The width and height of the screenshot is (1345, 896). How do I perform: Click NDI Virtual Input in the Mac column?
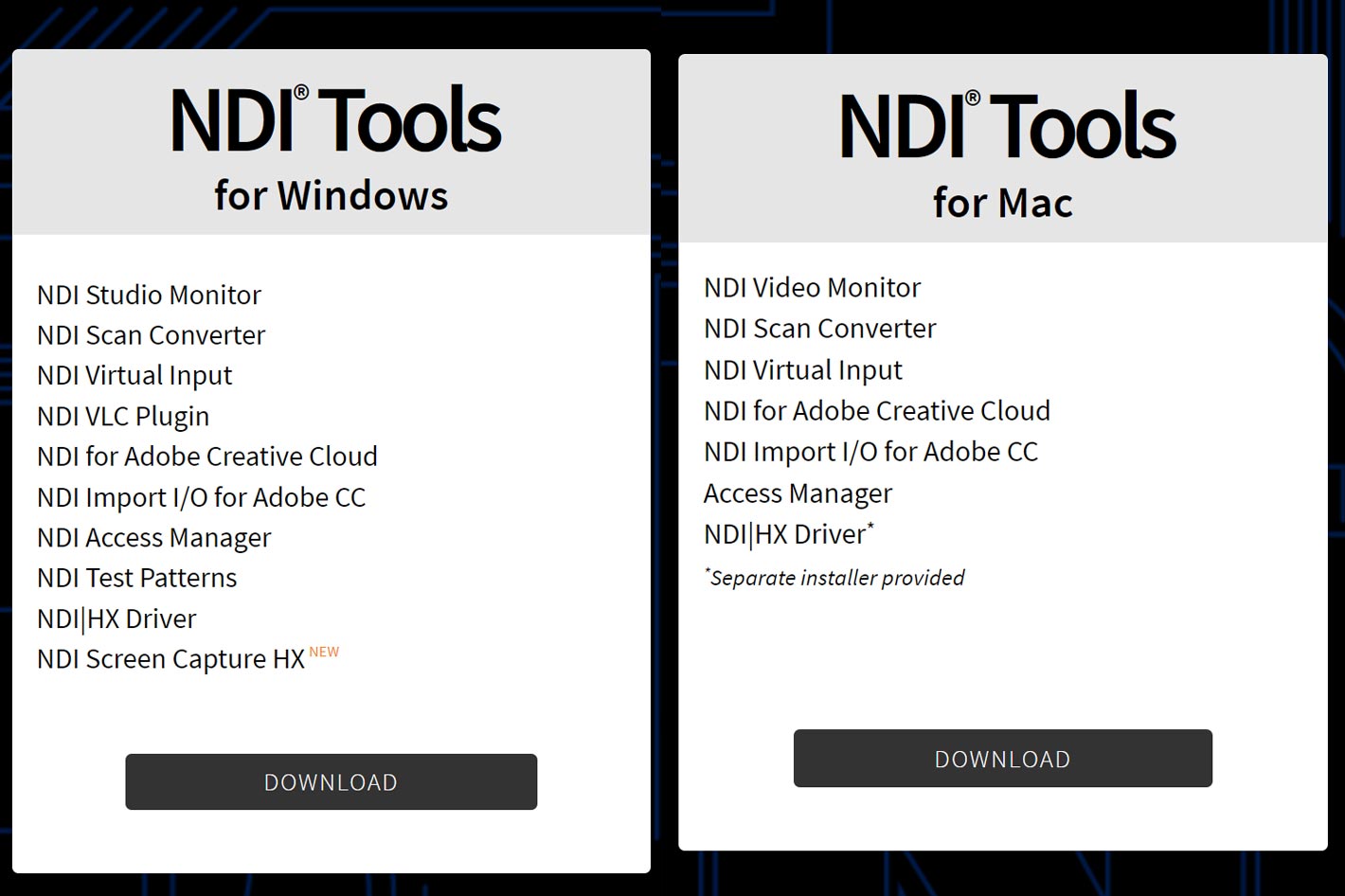(x=802, y=369)
